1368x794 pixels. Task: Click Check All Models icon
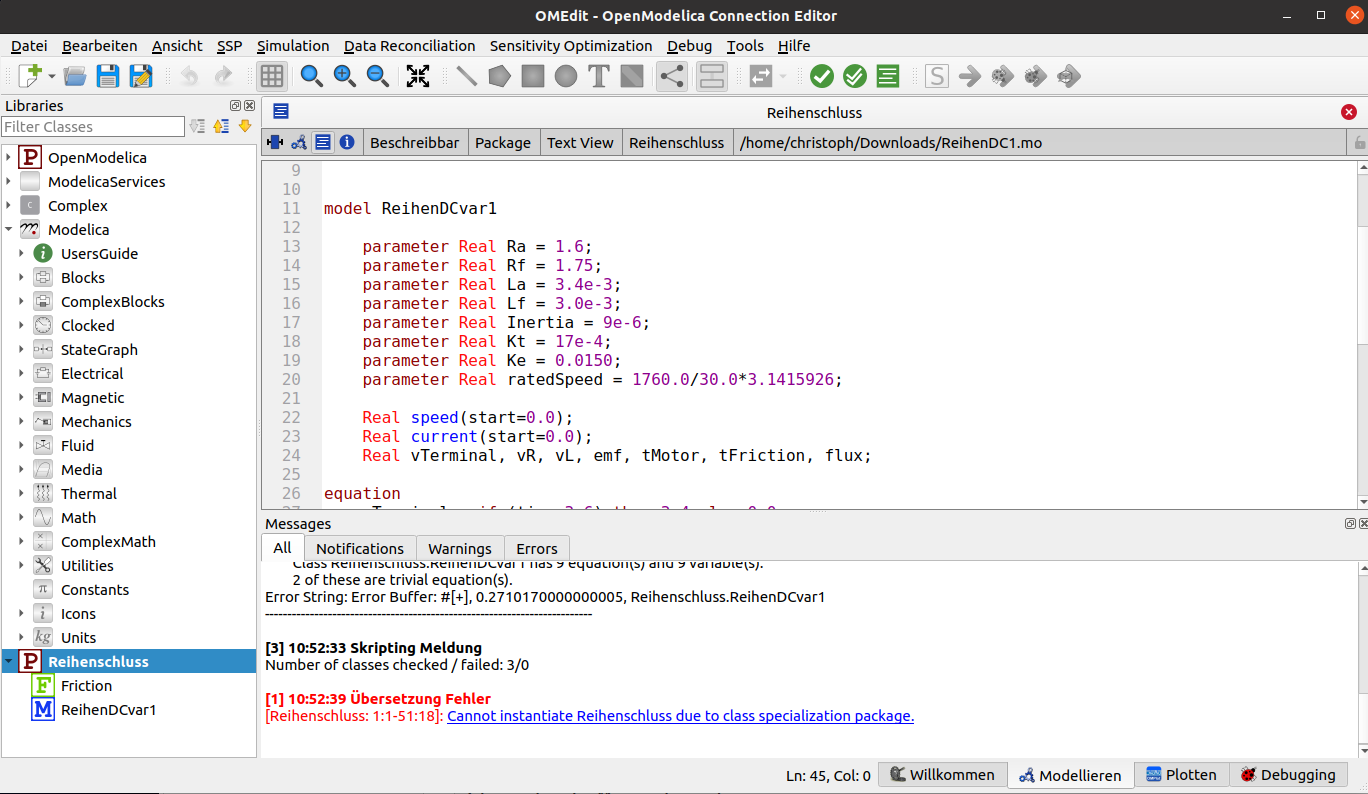pyautogui.click(x=855, y=76)
